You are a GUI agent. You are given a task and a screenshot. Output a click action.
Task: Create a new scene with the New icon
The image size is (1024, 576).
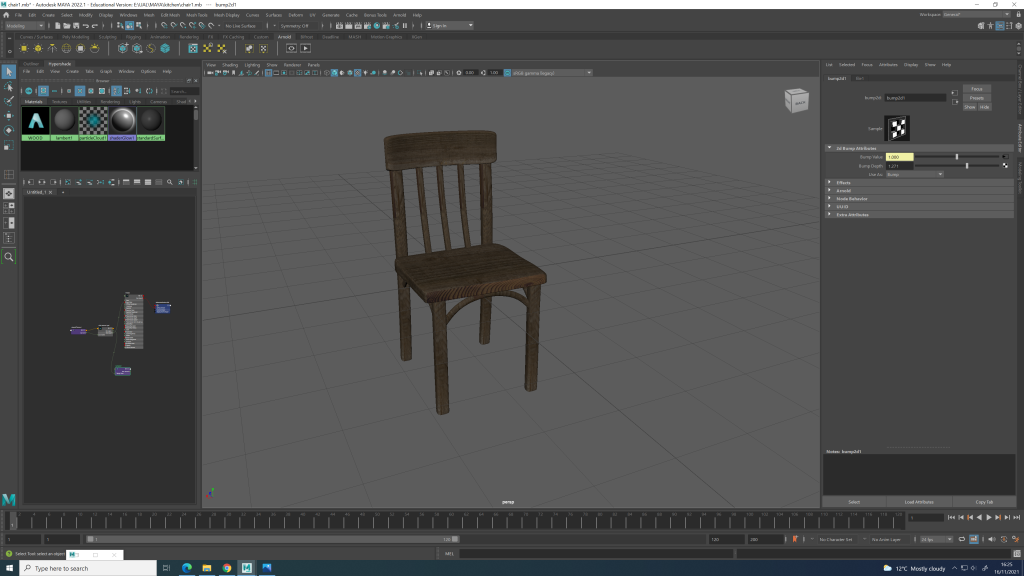57,25
